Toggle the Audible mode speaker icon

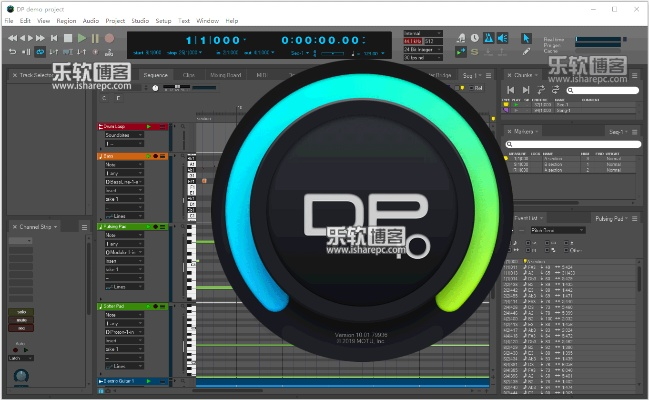click(502, 38)
